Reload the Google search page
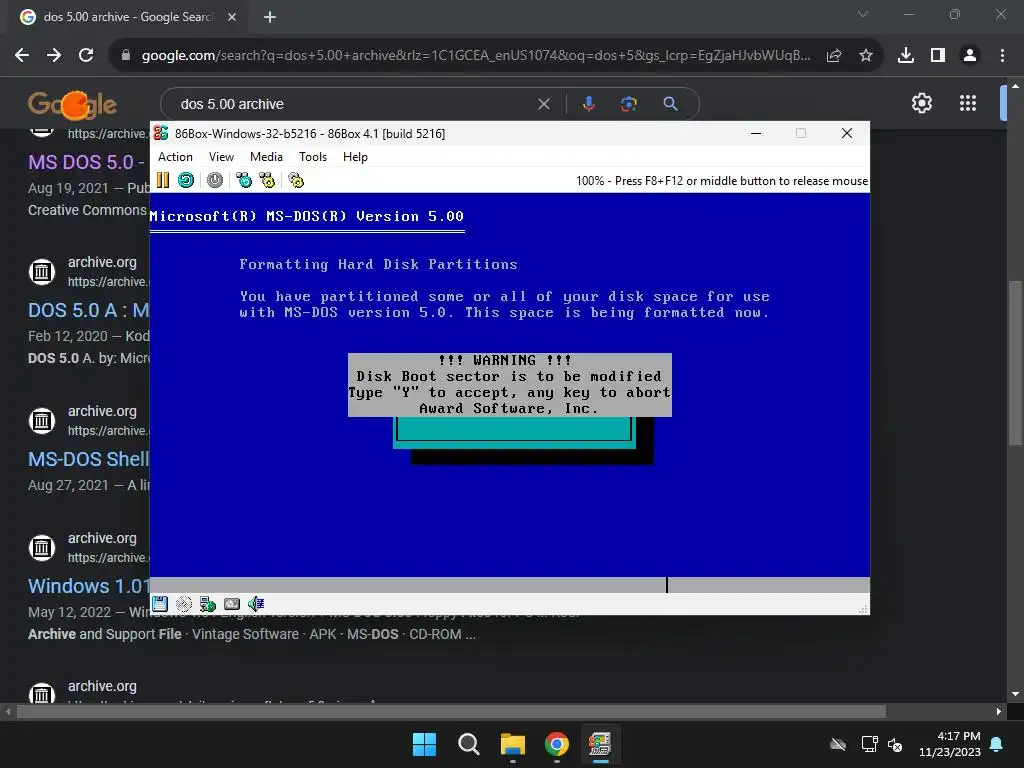The image size is (1024, 768). tap(86, 56)
